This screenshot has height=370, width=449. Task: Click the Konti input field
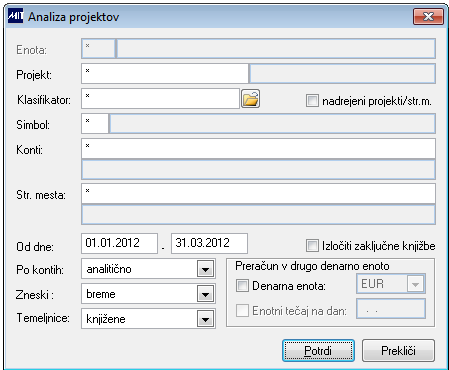(x=258, y=149)
